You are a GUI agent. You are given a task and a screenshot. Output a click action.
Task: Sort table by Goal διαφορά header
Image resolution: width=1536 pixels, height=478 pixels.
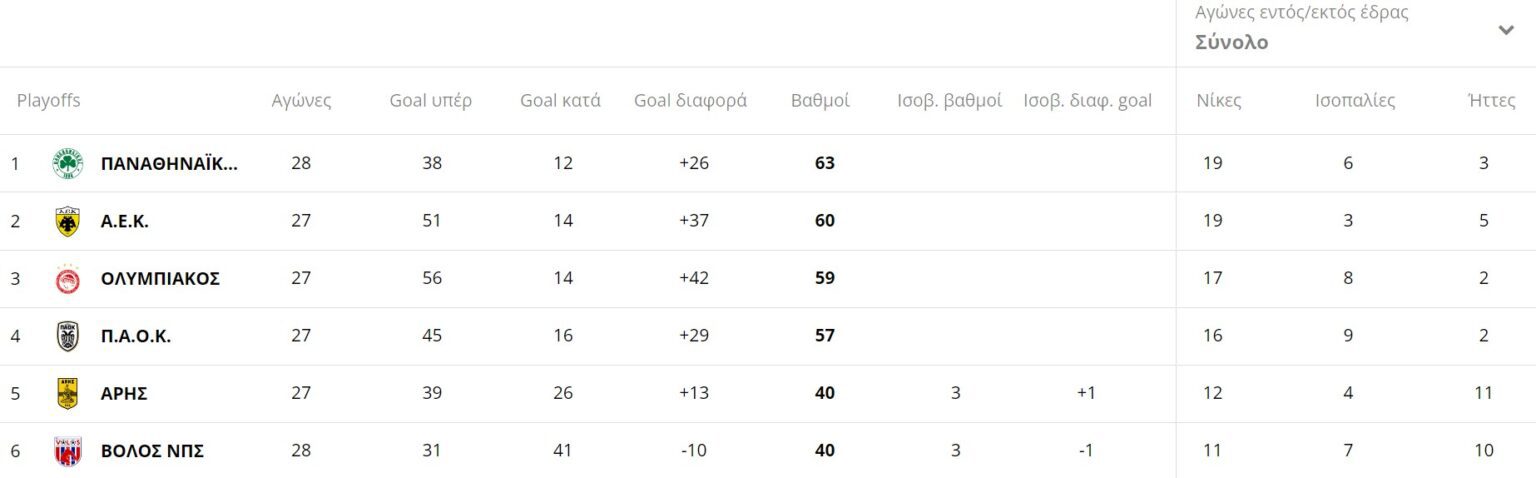pyautogui.click(x=690, y=101)
